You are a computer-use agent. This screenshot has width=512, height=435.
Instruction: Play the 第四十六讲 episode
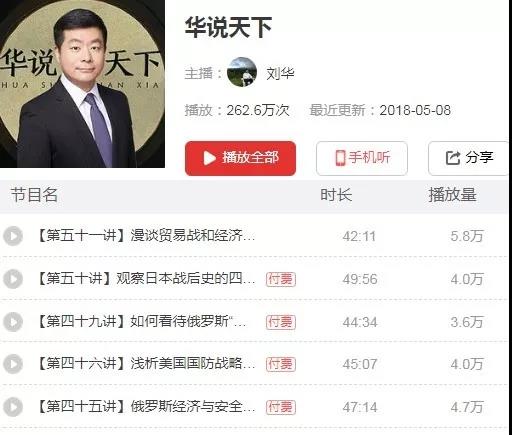[x=13, y=364]
